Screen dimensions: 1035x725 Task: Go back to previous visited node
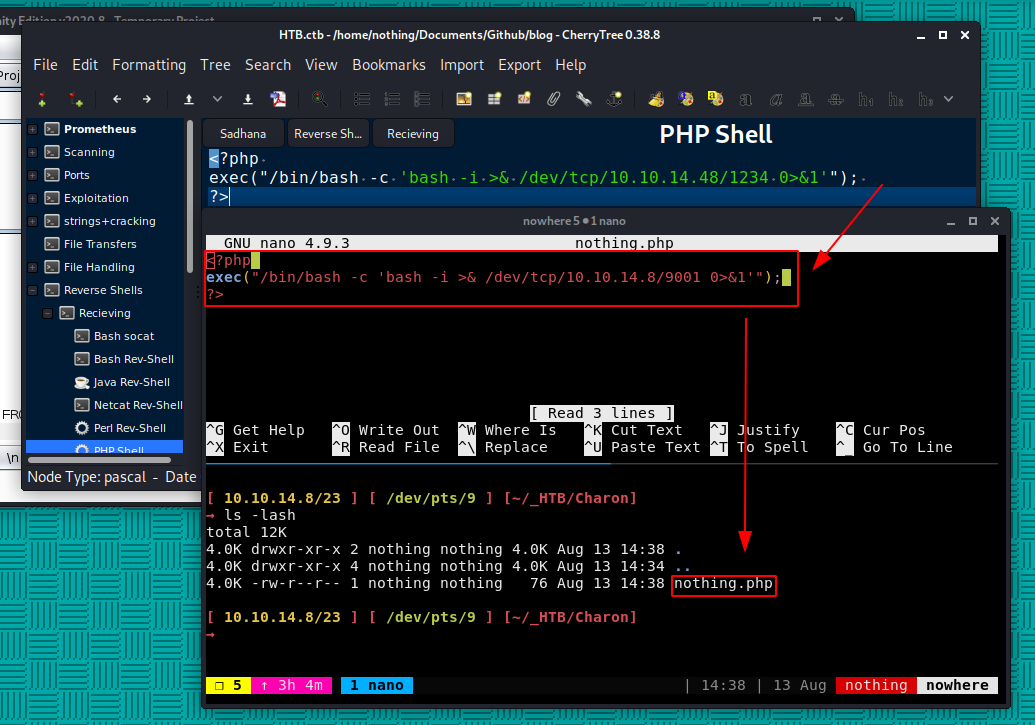point(117,100)
